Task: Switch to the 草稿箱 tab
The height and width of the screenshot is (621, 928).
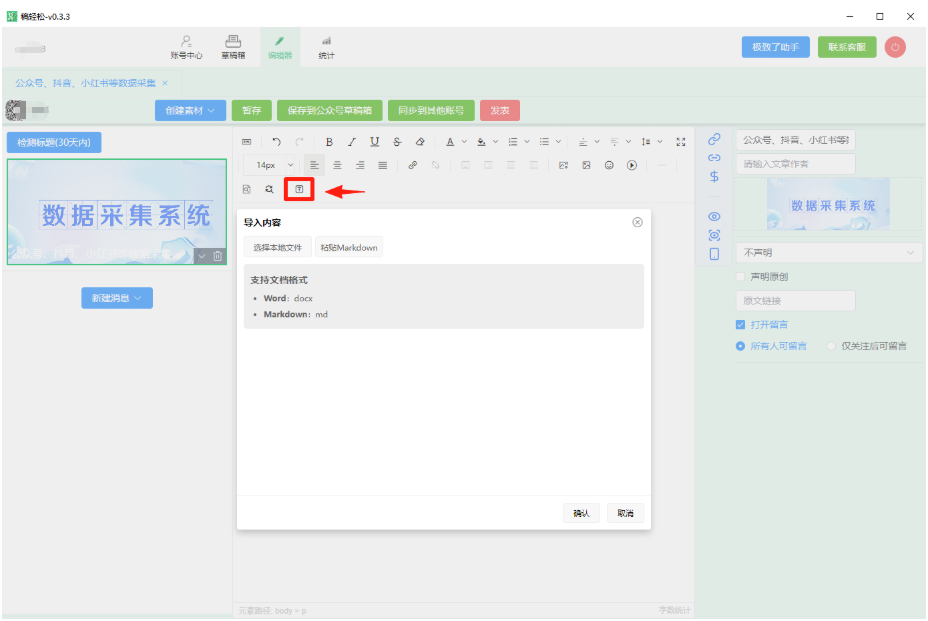Action: 233,47
